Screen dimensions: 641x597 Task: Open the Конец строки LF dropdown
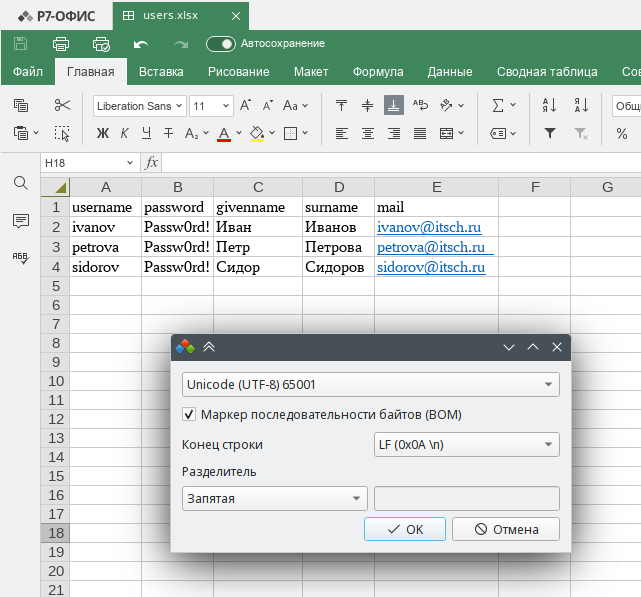(x=466, y=444)
